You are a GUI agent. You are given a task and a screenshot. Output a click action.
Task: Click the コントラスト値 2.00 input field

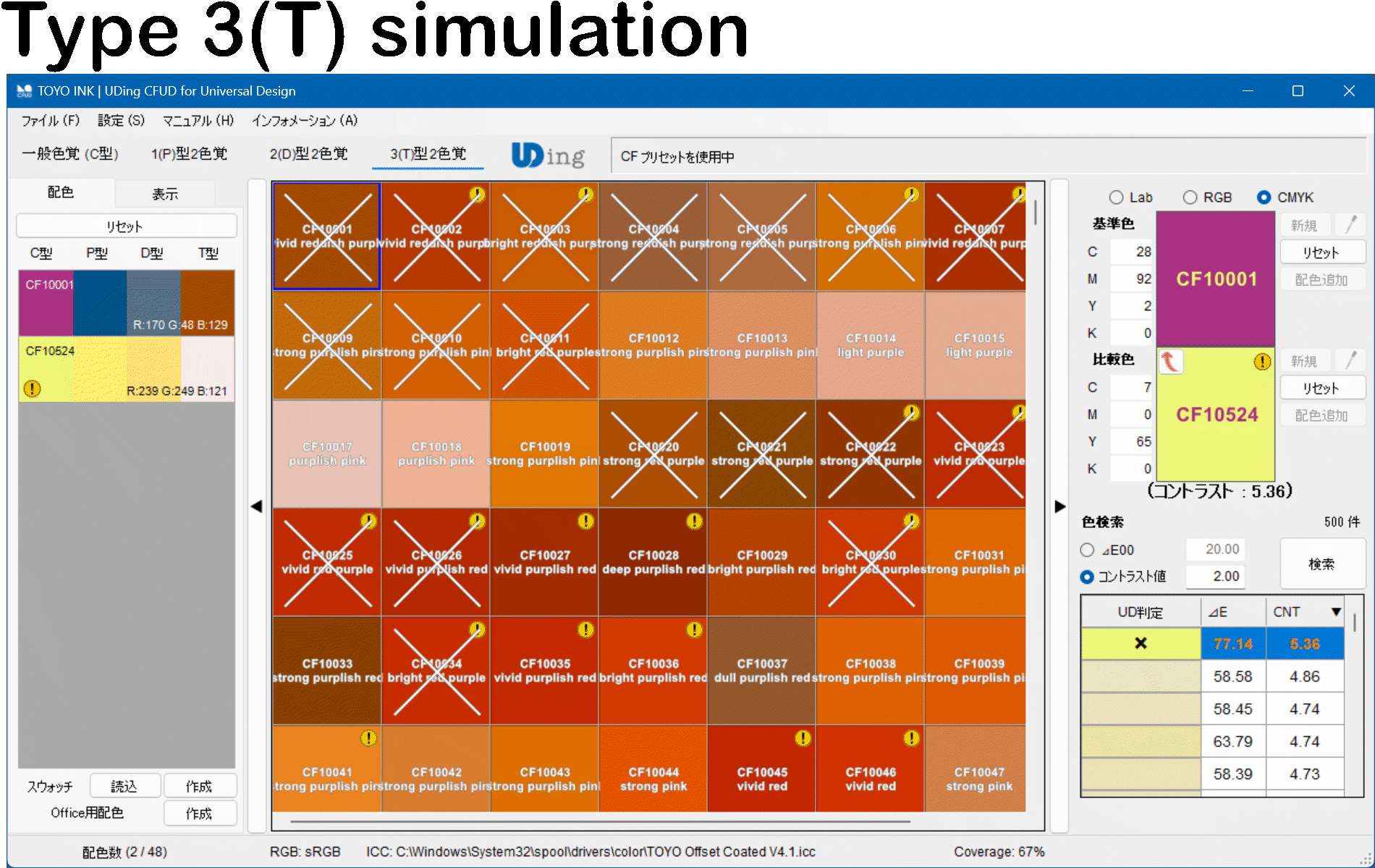coord(1217,576)
